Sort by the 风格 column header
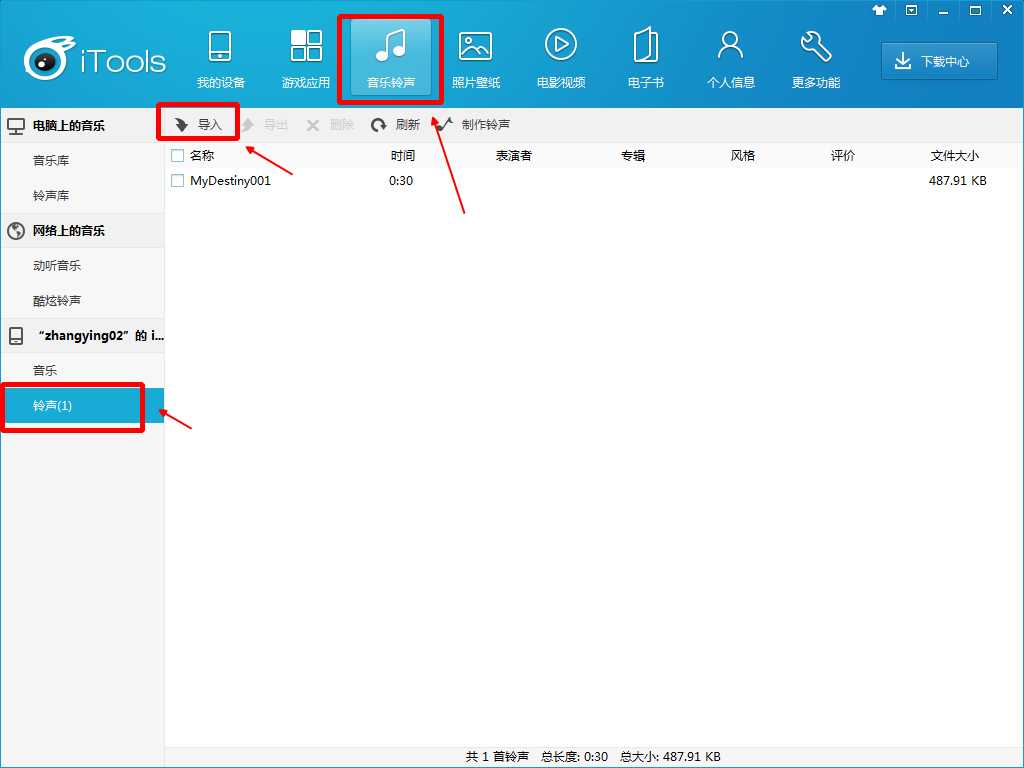Image resolution: width=1024 pixels, height=768 pixels. [743, 155]
